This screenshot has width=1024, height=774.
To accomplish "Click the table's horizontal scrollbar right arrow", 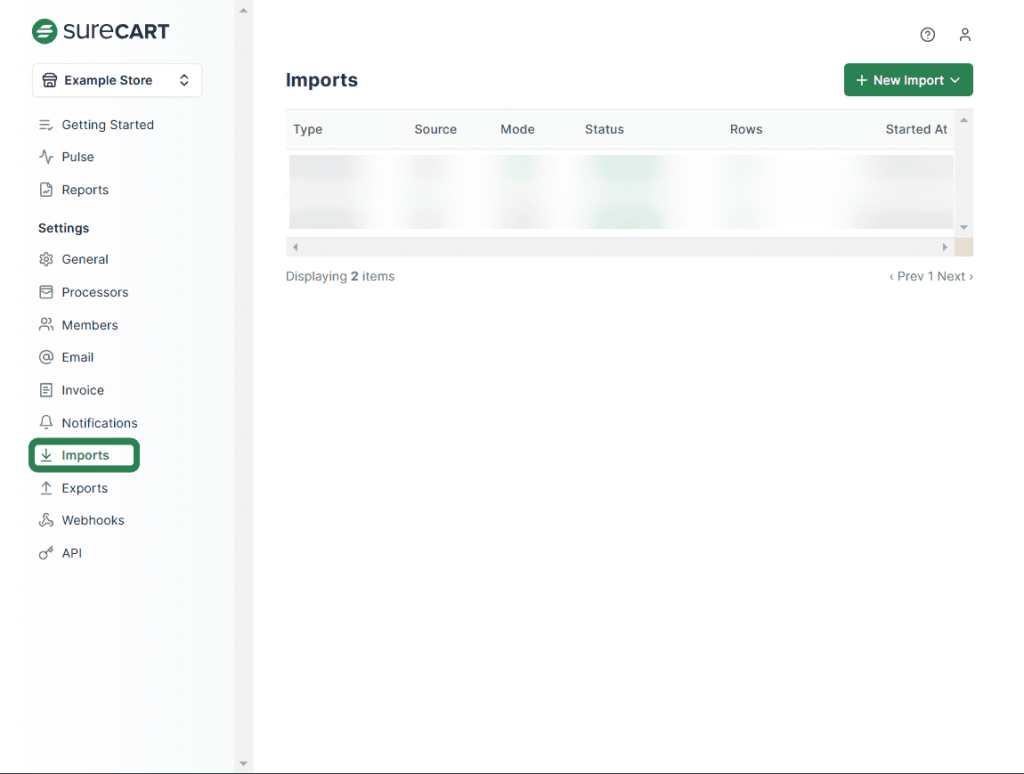I will (x=945, y=247).
